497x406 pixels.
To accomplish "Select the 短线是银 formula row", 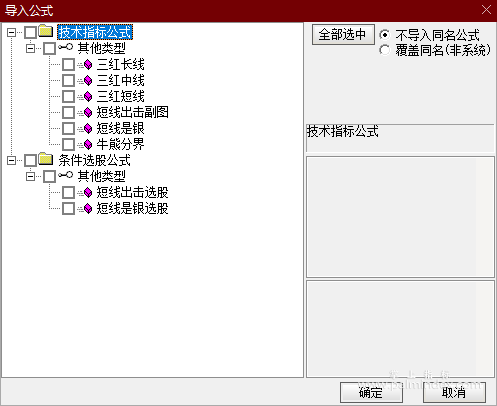I will click(x=121, y=128).
